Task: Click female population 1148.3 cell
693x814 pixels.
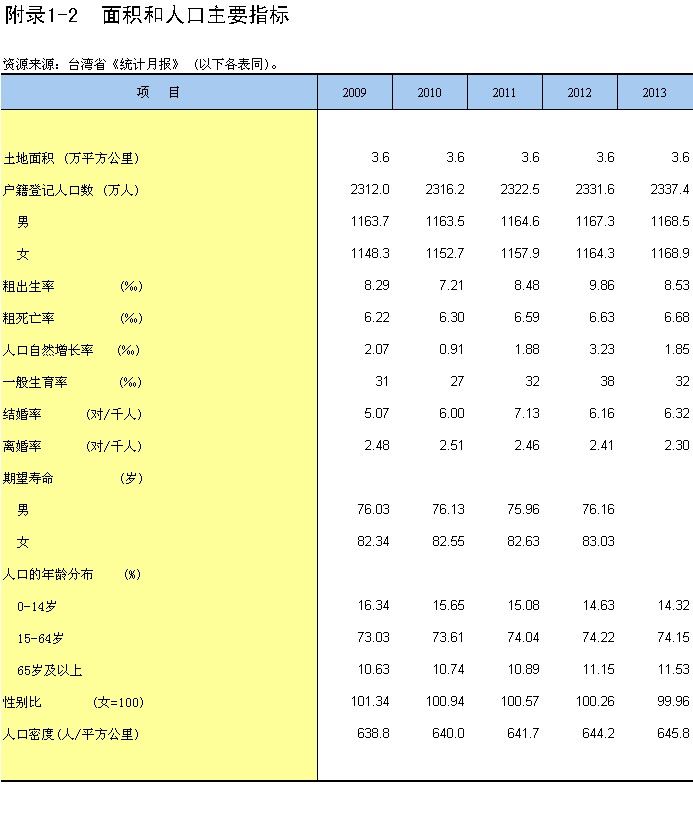Action: click(370, 253)
